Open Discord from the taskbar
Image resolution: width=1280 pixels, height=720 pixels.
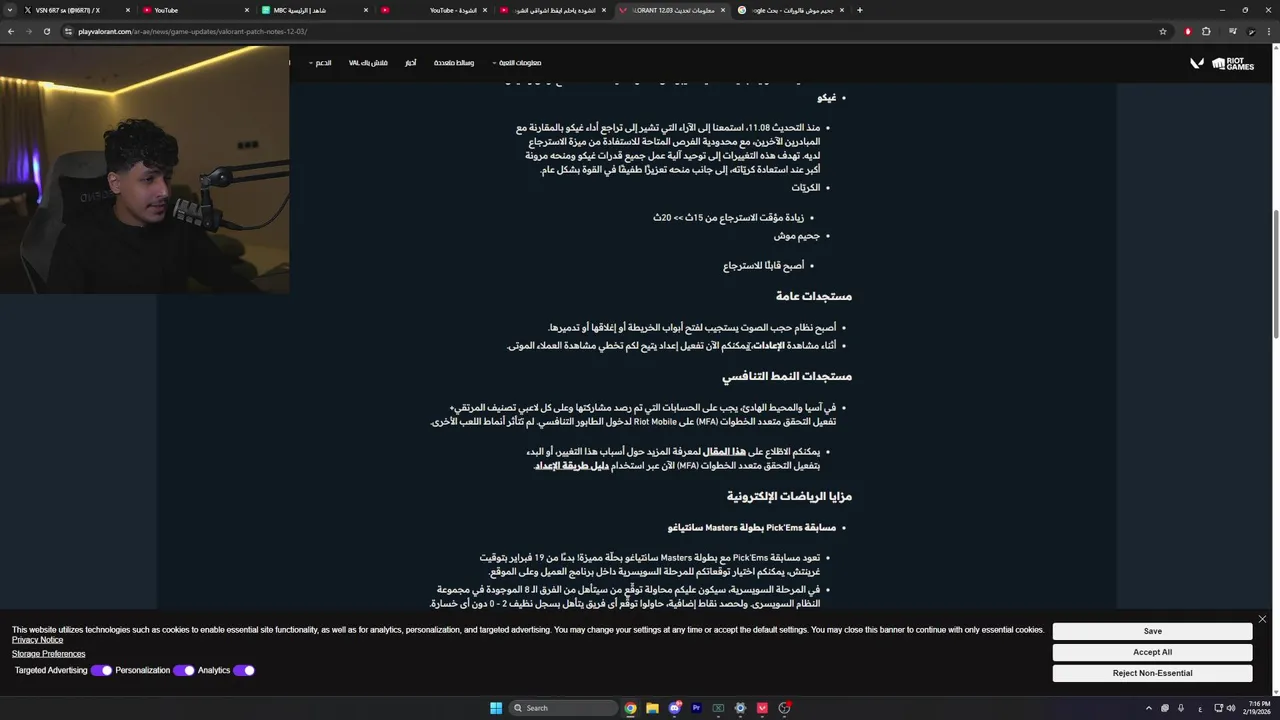click(x=675, y=708)
